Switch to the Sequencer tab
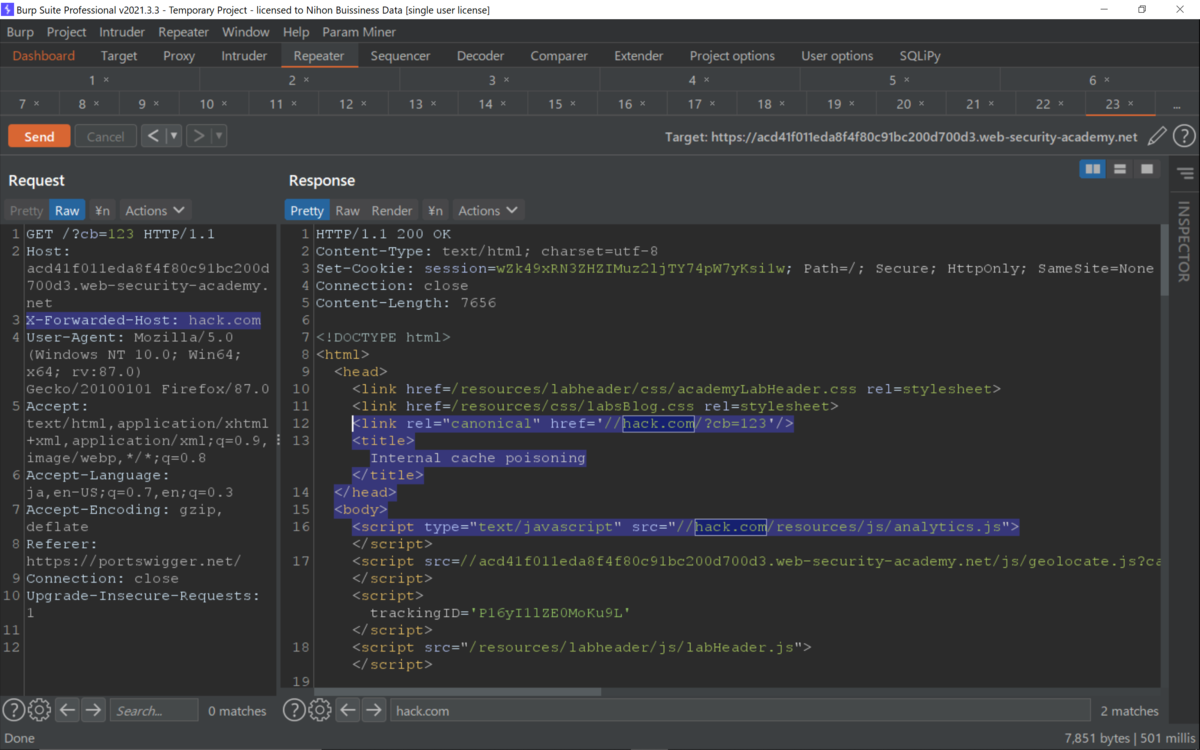Viewport: 1200px width, 750px height. click(x=400, y=56)
